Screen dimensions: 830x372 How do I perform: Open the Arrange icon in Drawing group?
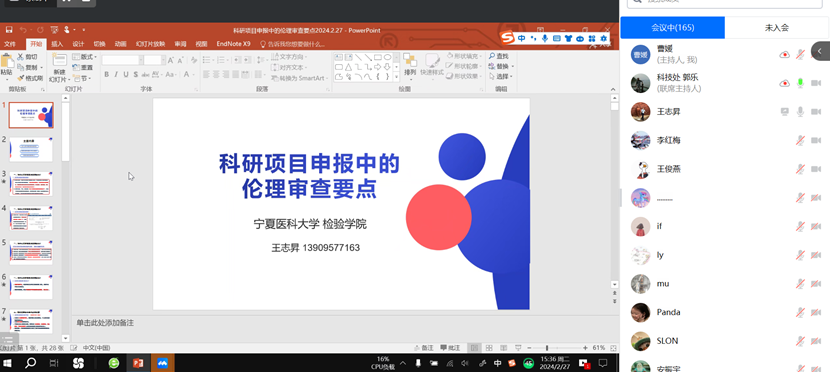(410, 65)
